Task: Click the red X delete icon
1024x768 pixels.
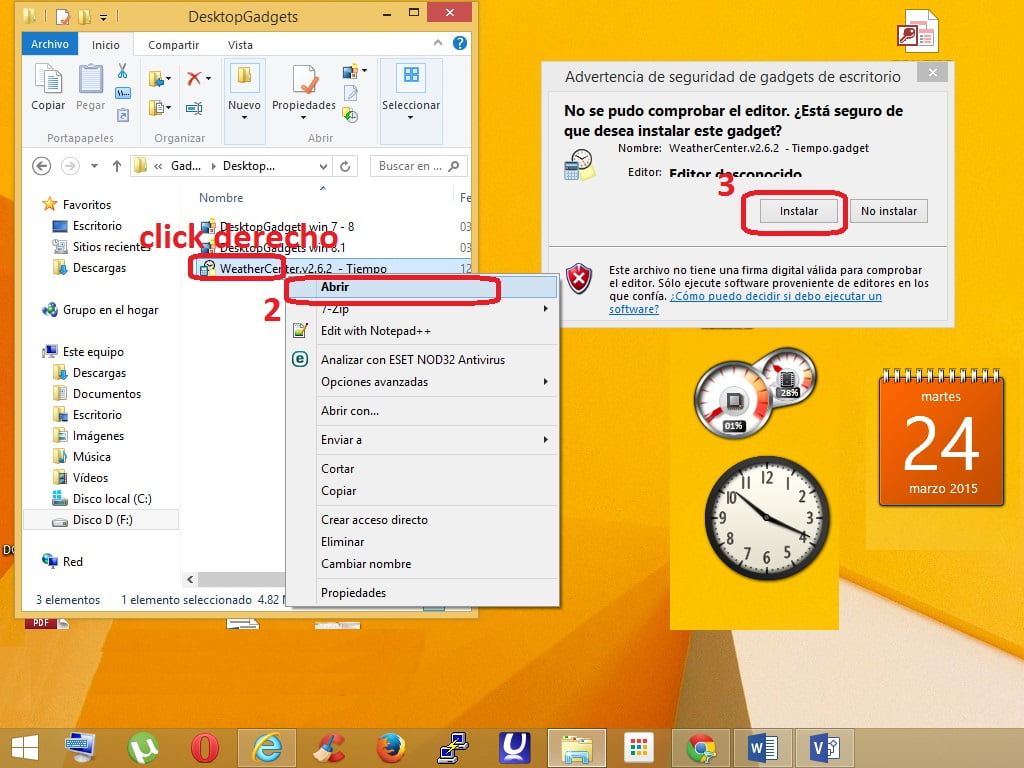Action: click(196, 79)
